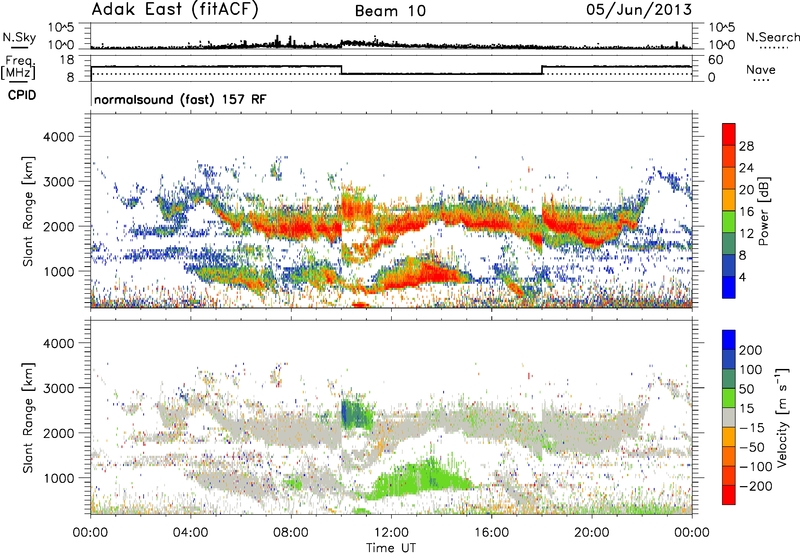
Task: Click the '16:00' time axis tick label
Action: click(x=491, y=533)
